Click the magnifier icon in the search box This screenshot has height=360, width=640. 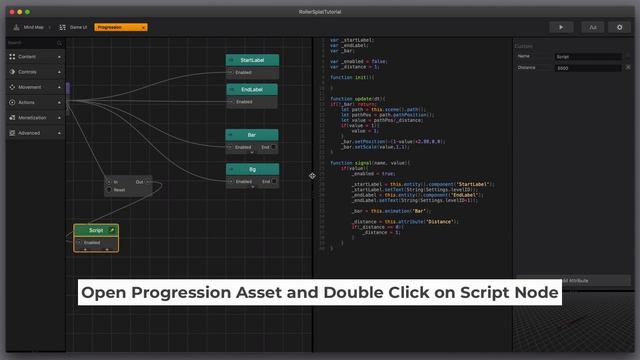point(60,43)
